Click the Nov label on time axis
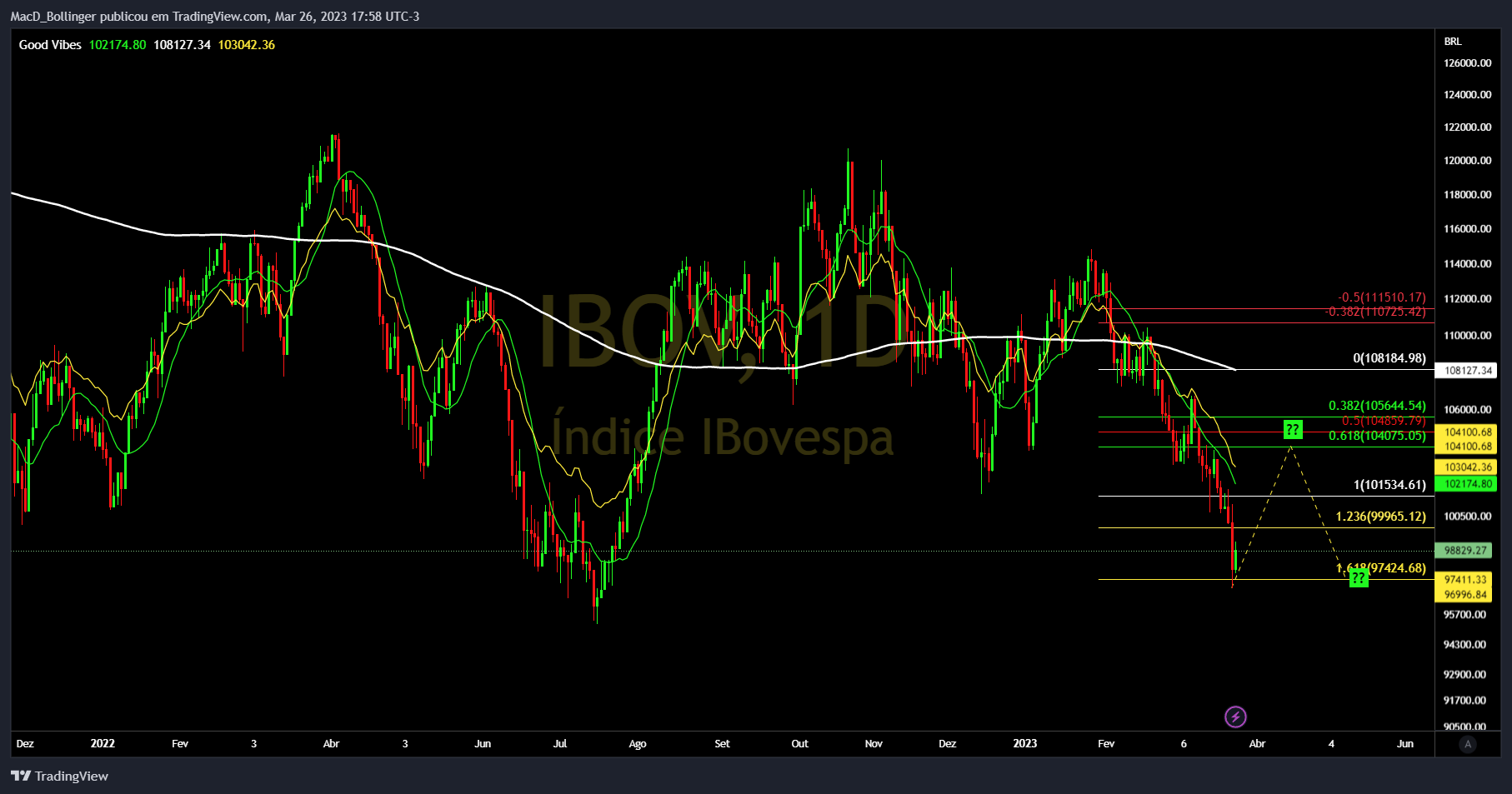The image size is (1512, 794). 874,744
